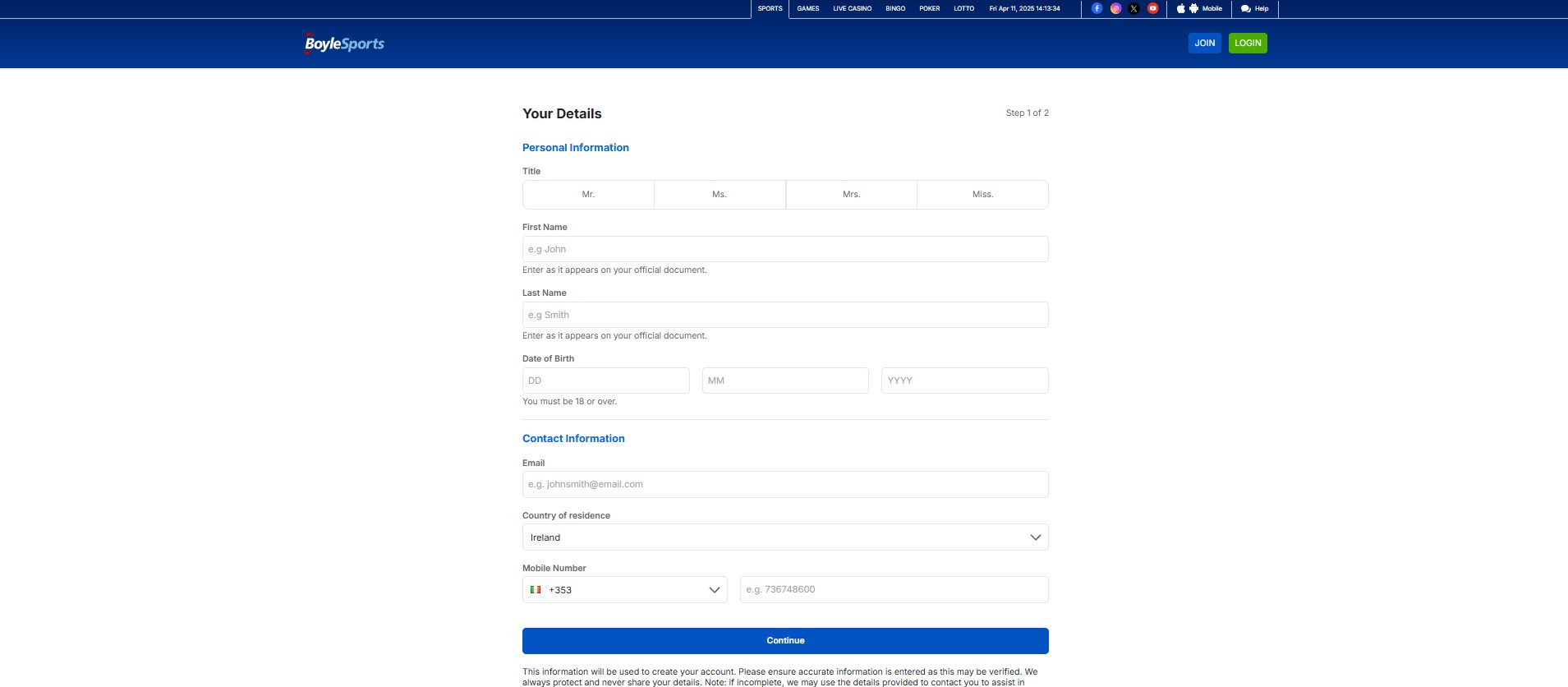Click the green Login button
1568x687 pixels.
1248,44
